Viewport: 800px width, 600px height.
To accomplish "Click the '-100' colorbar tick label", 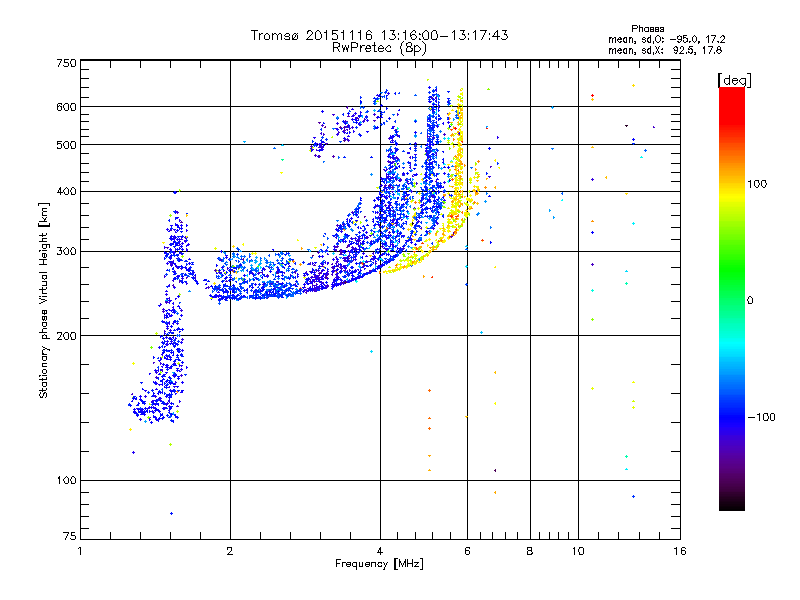I will [761, 417].
